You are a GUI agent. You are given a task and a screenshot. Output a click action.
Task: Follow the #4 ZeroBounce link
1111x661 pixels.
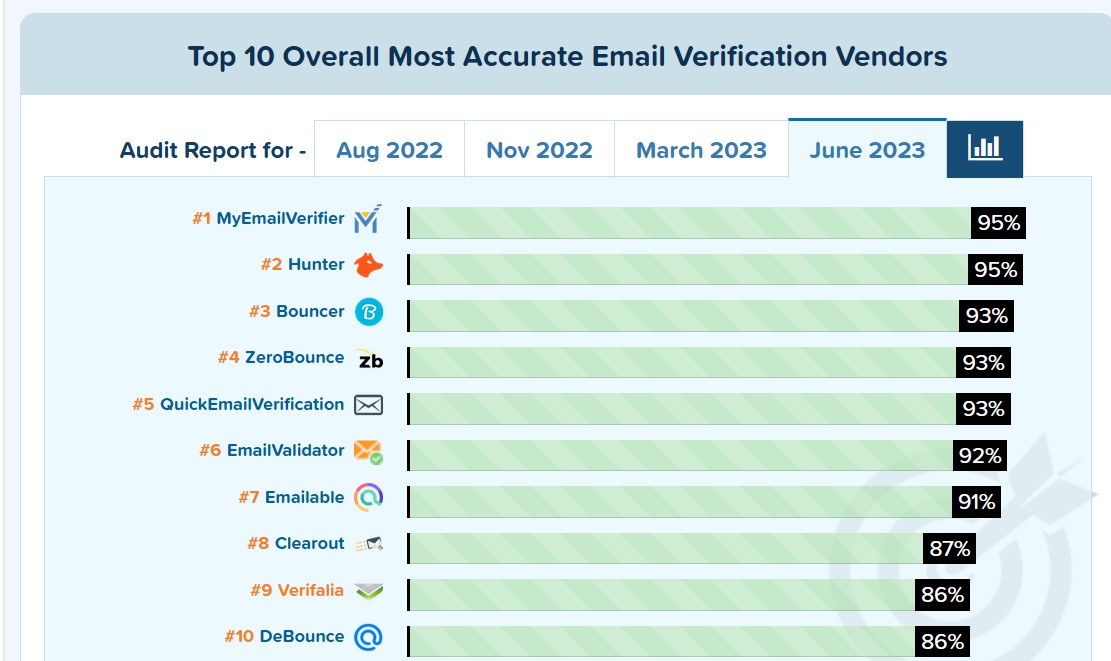coord(294,357)
